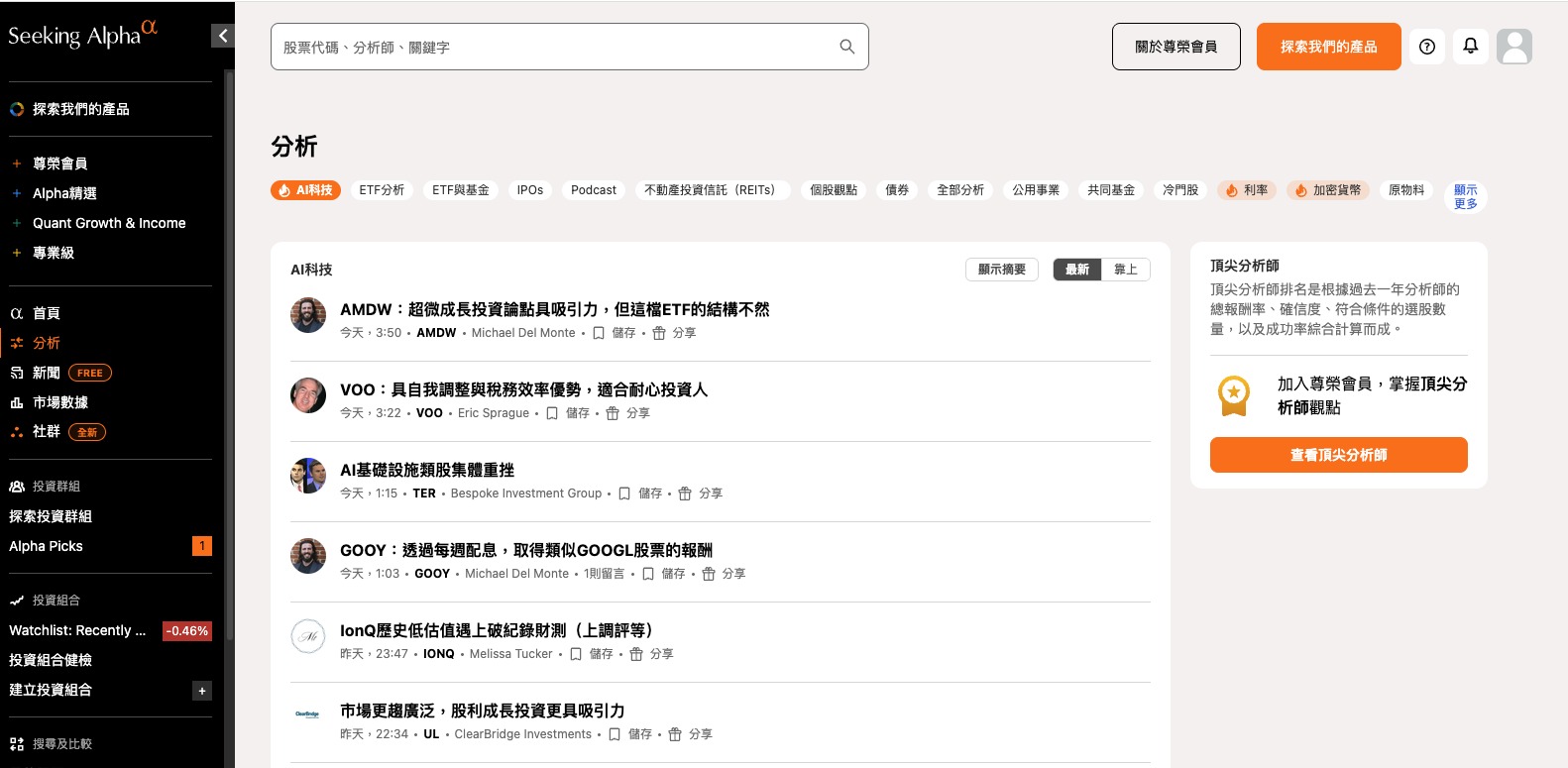The image size is (1568, 768).
Task: Open the help question mark icon
Action: point(1426,47)
